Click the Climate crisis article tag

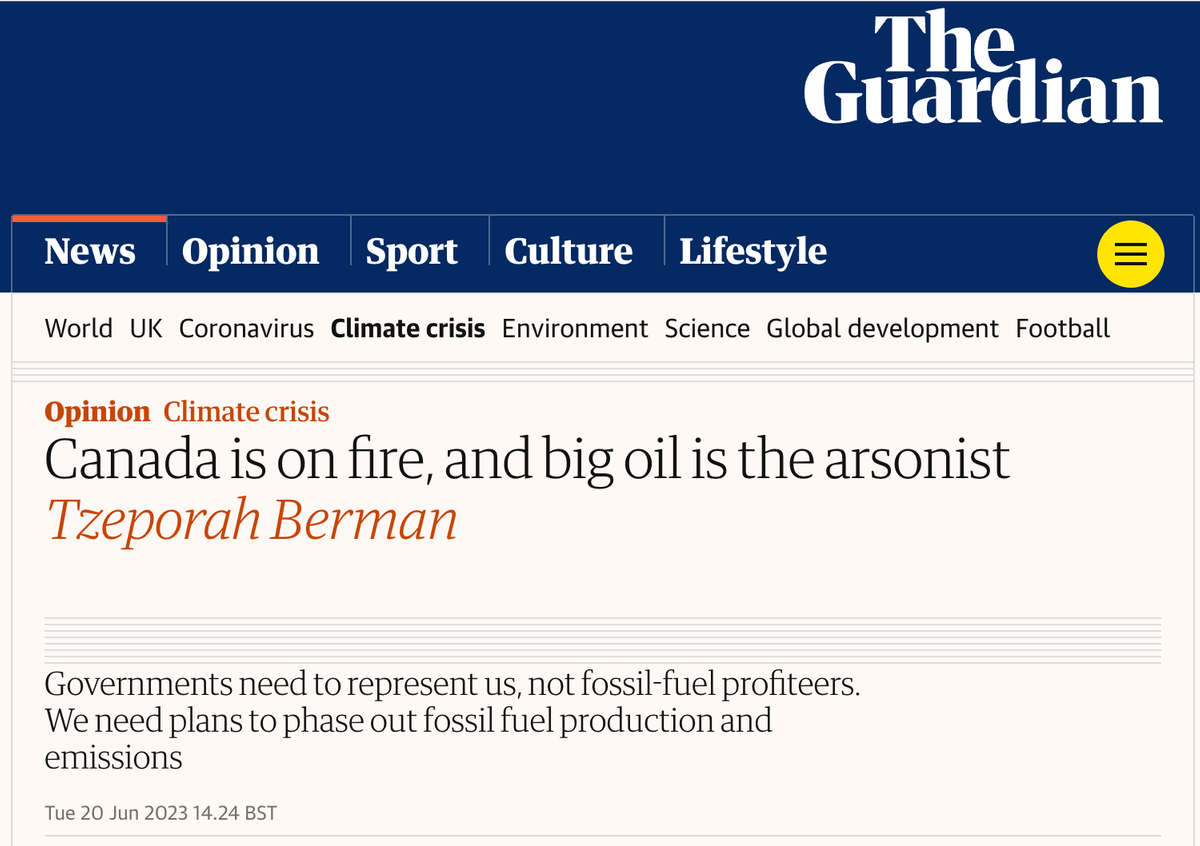click(x=246, y=412)
